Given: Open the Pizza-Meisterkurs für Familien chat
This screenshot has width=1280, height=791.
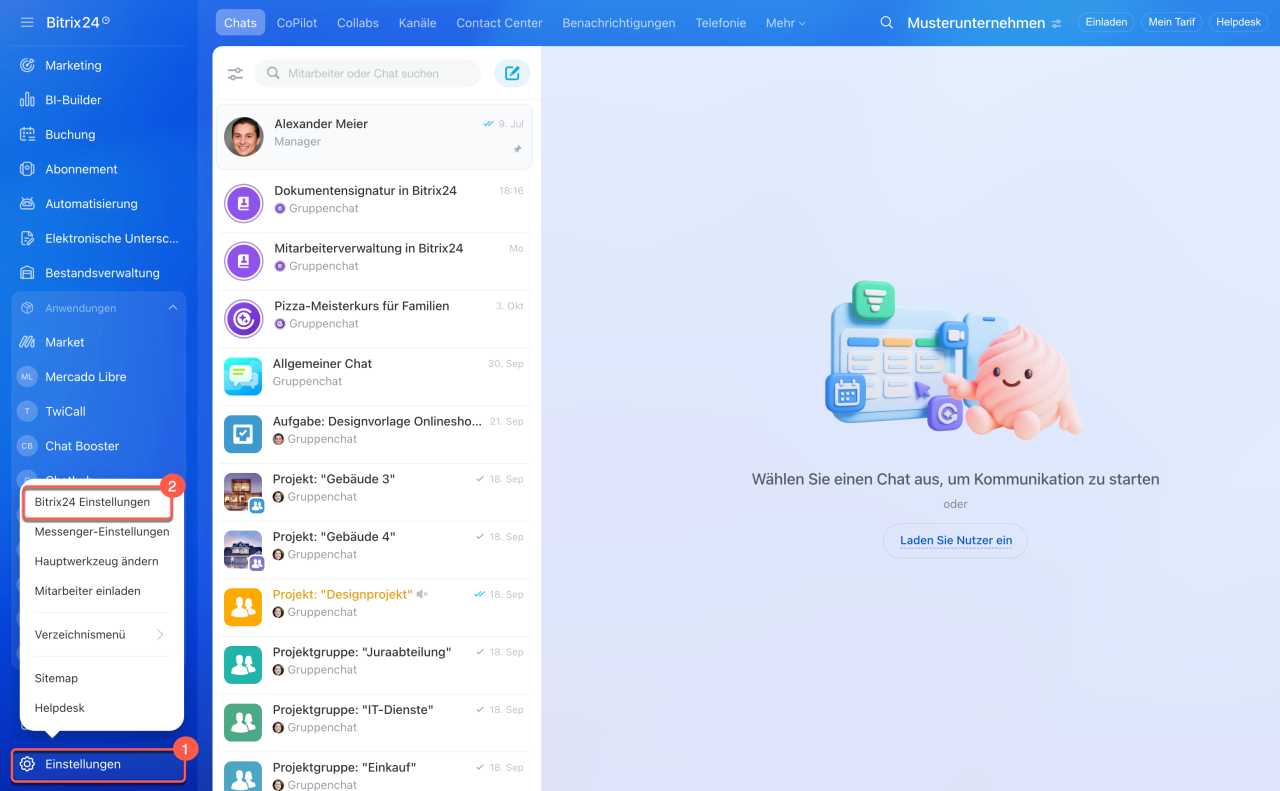Looking at the screenshot, I should pyautogui.click(x=375, y=319).
